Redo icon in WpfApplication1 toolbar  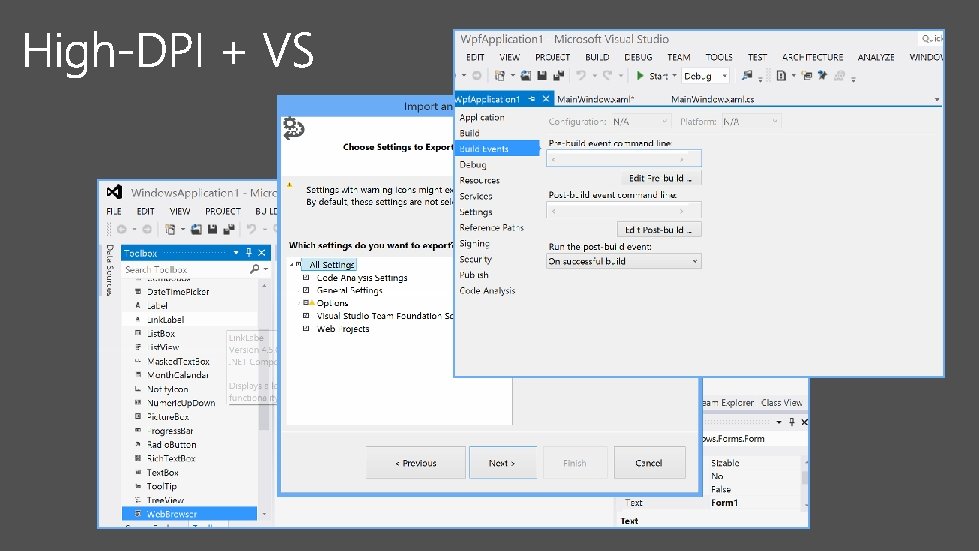coord(608,76)
